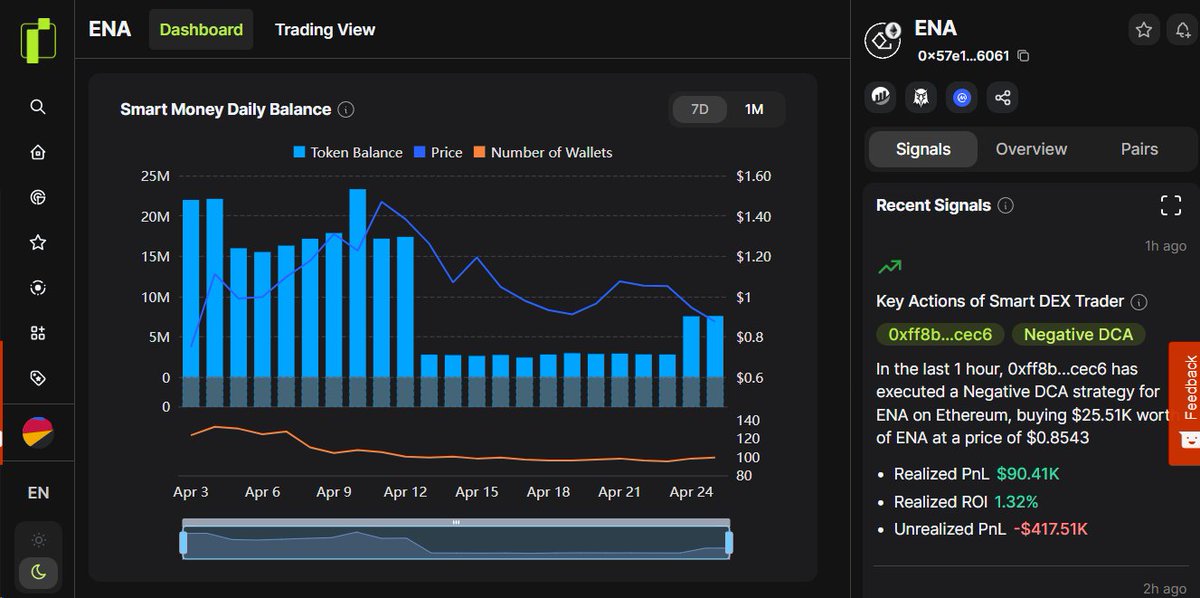This screenshot has width=1200, height=598.
Task: Switch to the Dashboard tab
Action: click(201, 30)
